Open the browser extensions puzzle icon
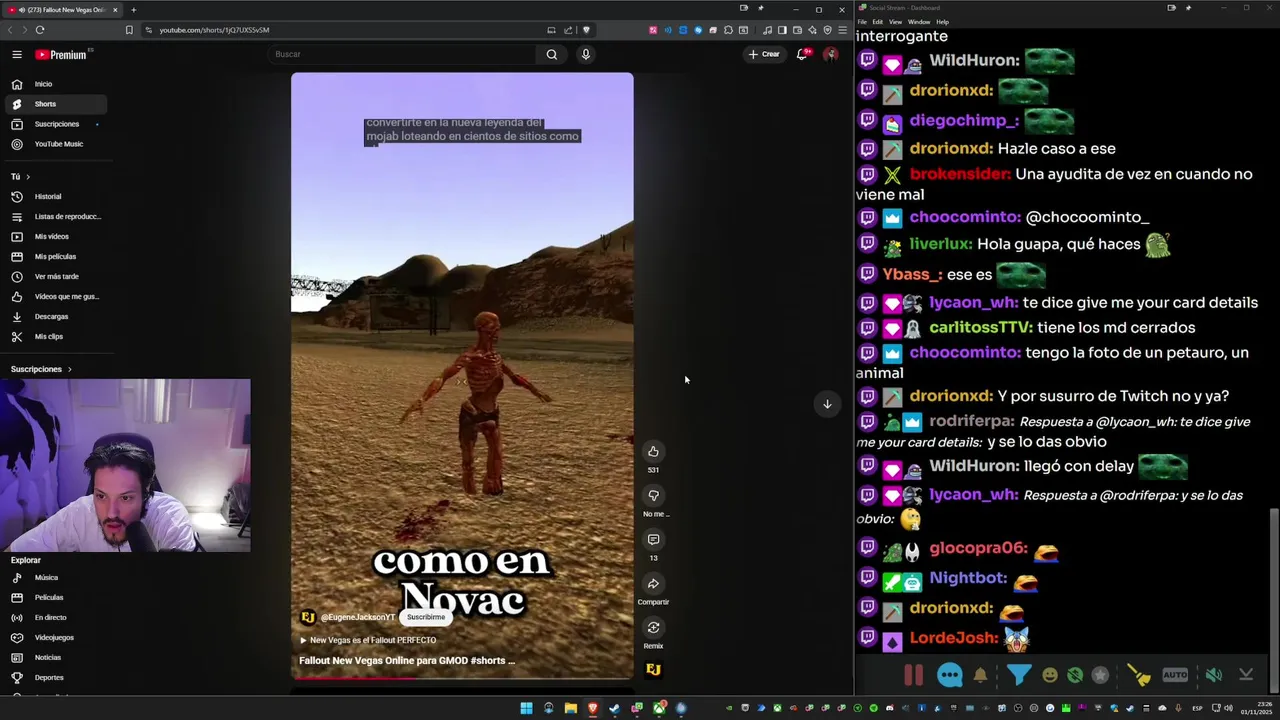 728,30
